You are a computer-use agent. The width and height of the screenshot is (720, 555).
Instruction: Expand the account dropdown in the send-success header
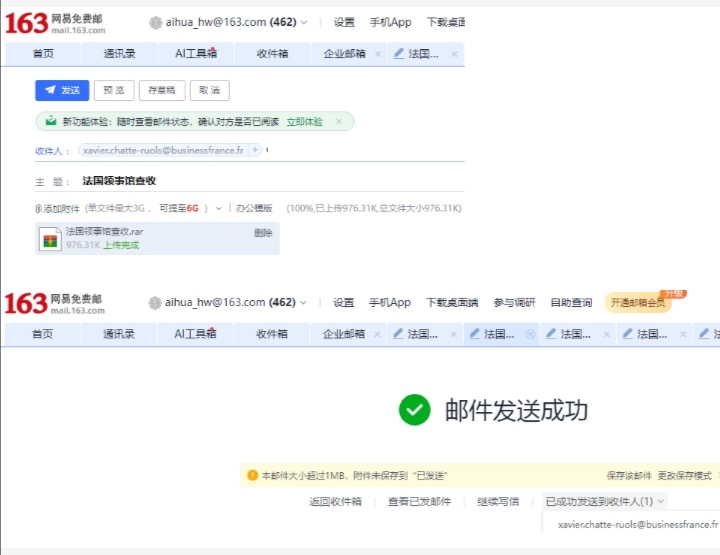coord(303,303)
